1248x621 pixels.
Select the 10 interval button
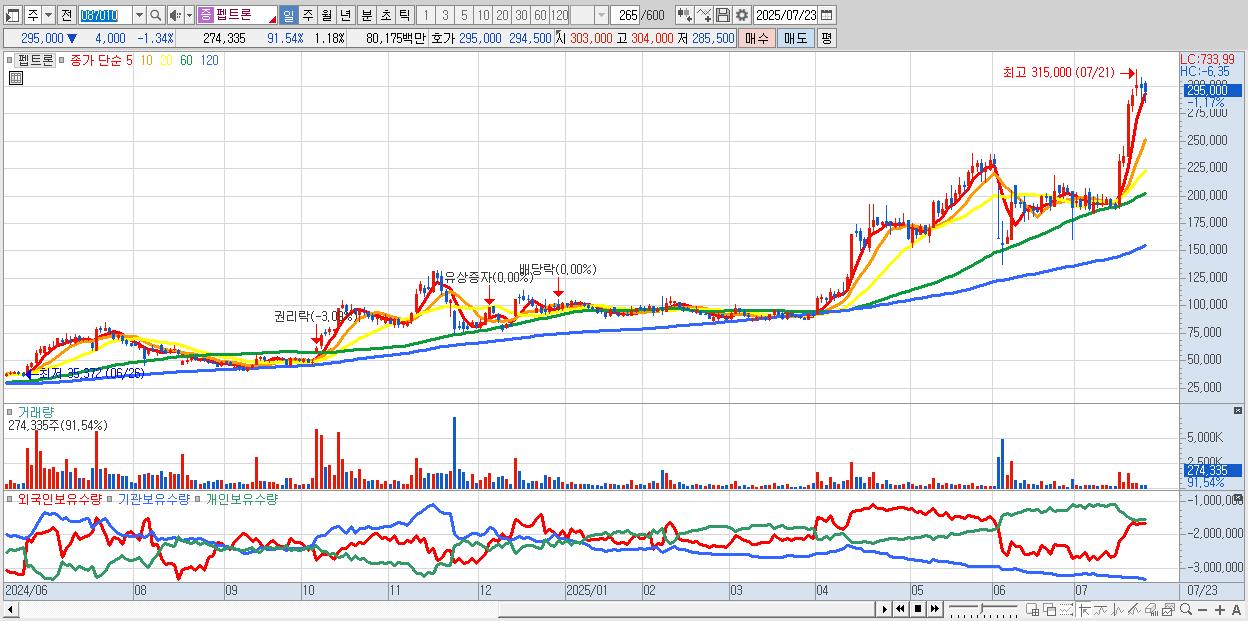click(483, 15)
